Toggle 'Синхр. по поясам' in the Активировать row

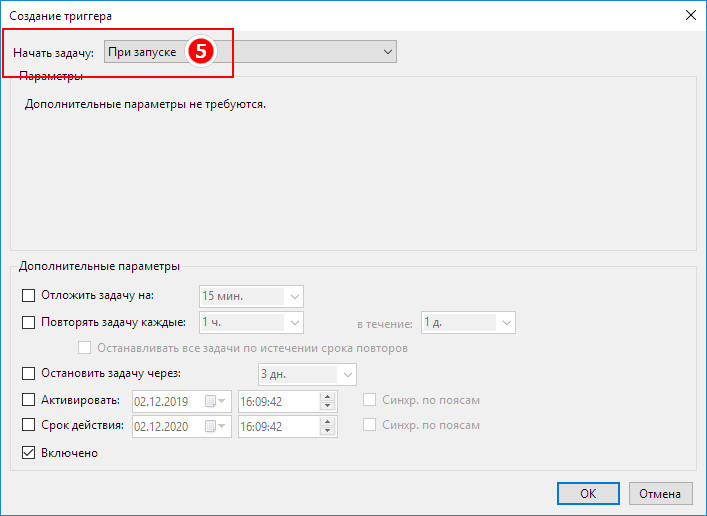click(x=369, y=400)
